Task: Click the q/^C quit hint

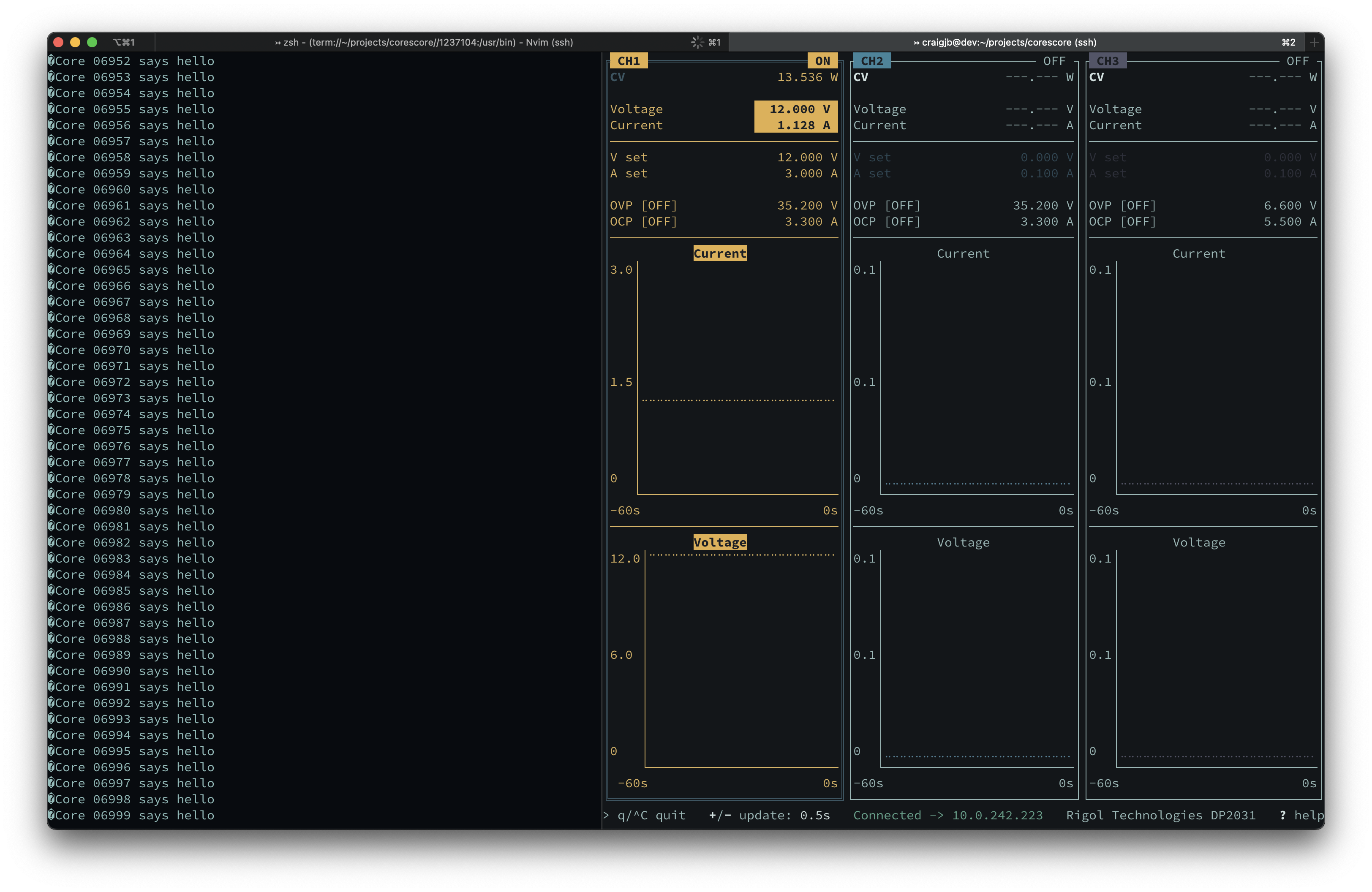Action: click(x=651, y=816)
